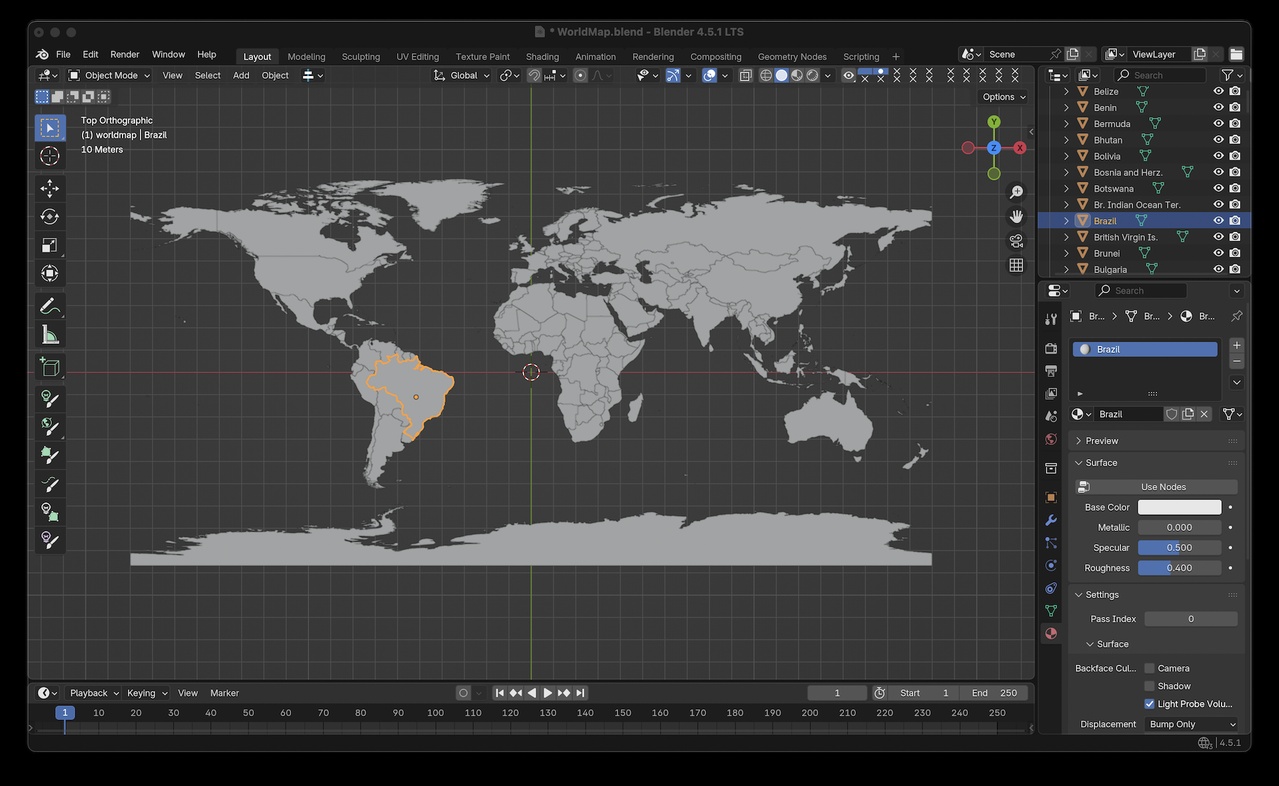Click the red X axis gizmo
This screenshot has height=786, width=1279.
[x=1020, y=148]
